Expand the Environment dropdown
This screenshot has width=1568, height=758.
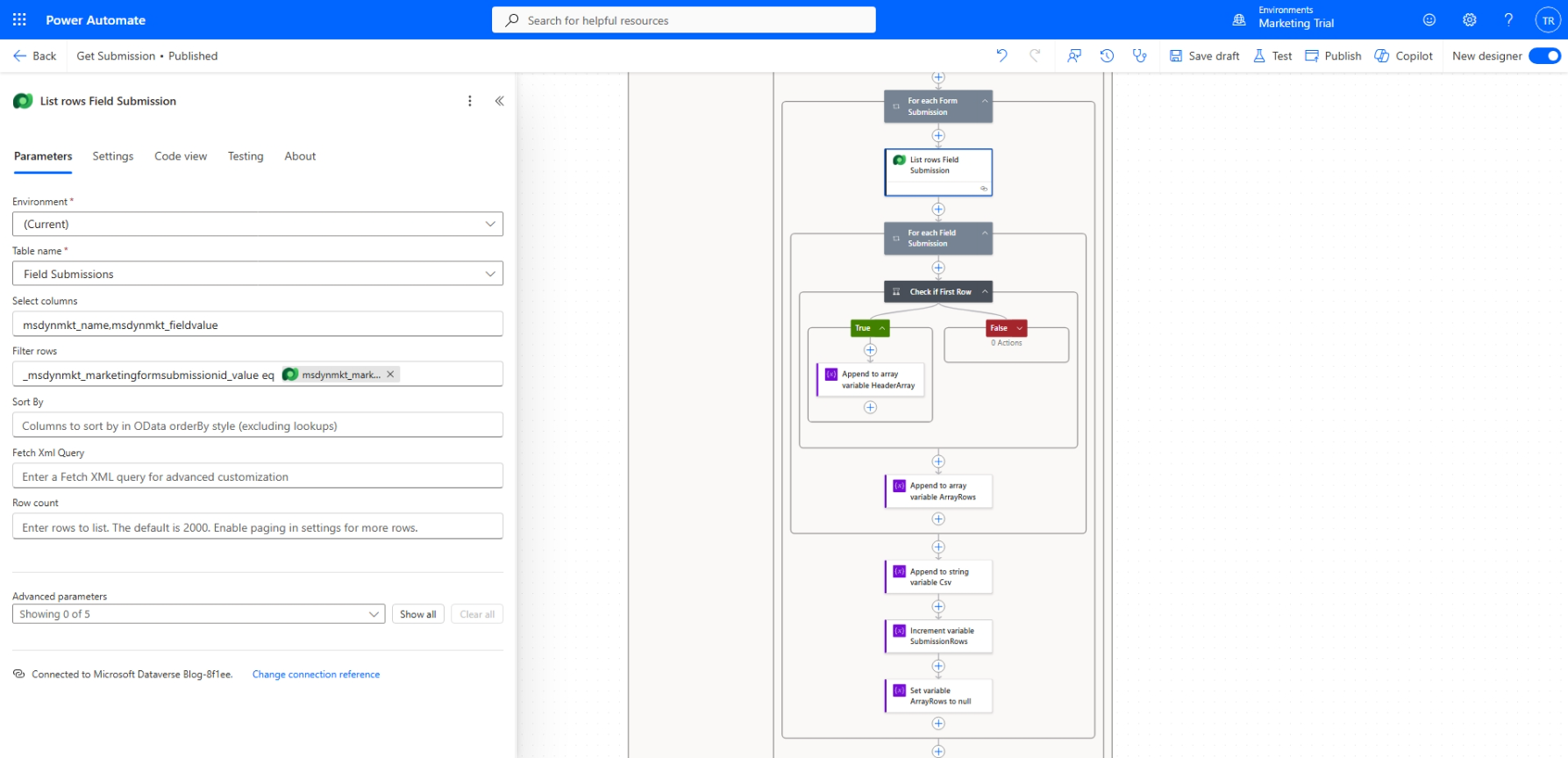pos(258,224)
